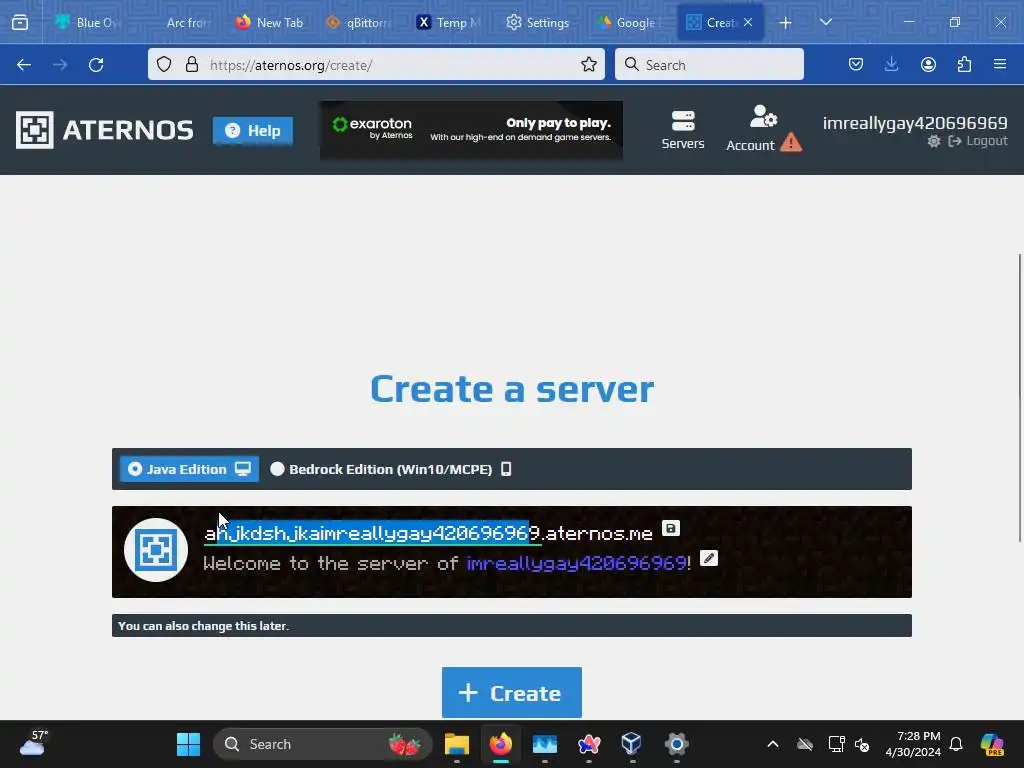Switch to the Temp M tab

tap(450, 22)
